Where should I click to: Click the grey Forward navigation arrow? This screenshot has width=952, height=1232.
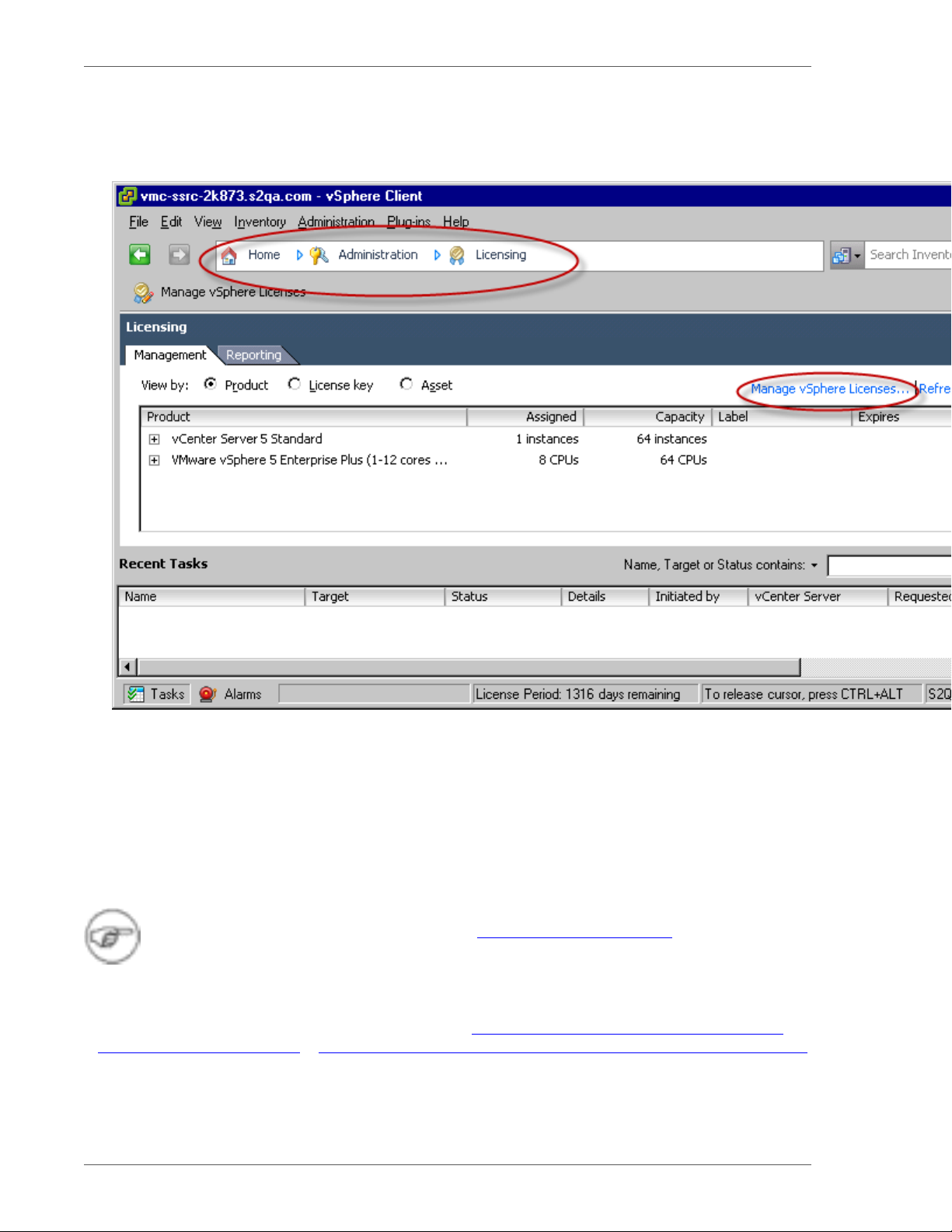(x=180, y=254)
